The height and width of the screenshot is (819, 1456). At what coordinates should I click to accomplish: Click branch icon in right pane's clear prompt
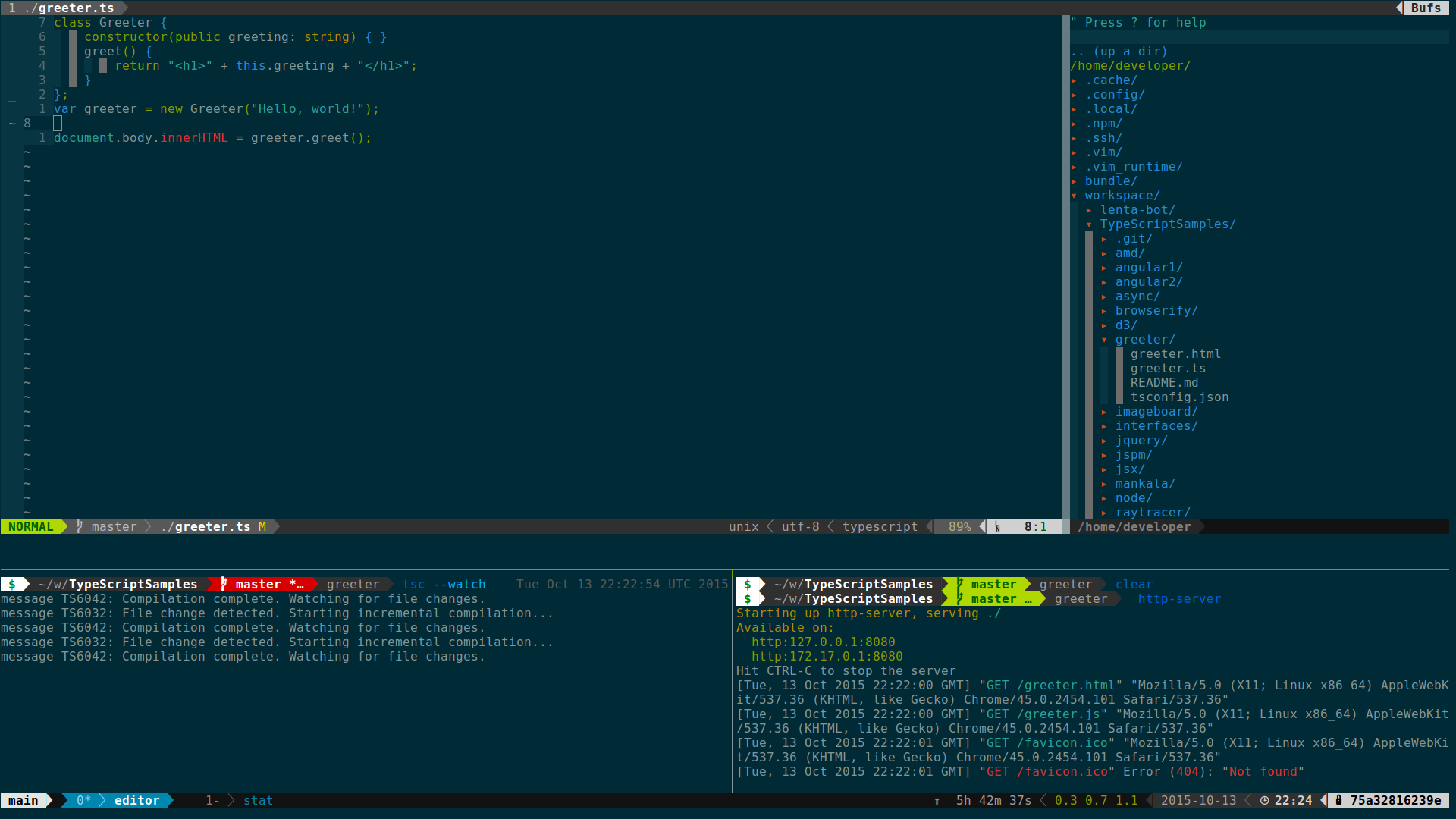point(959,584)
